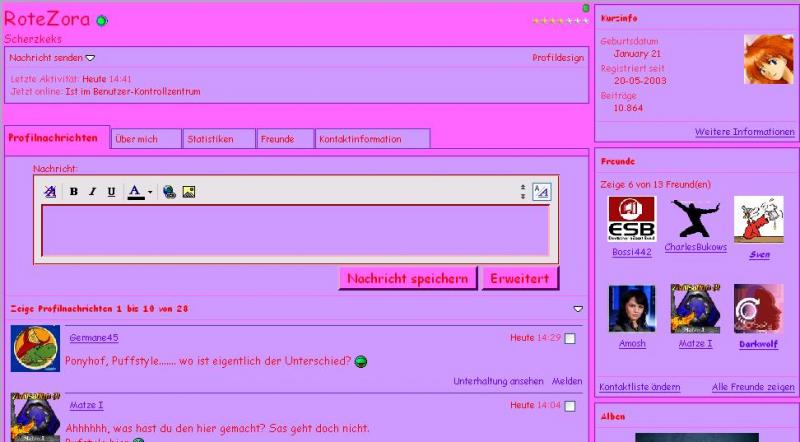
Task: Apply the current font color swatch
Action: pyautogui.click(x=136, y=192)
